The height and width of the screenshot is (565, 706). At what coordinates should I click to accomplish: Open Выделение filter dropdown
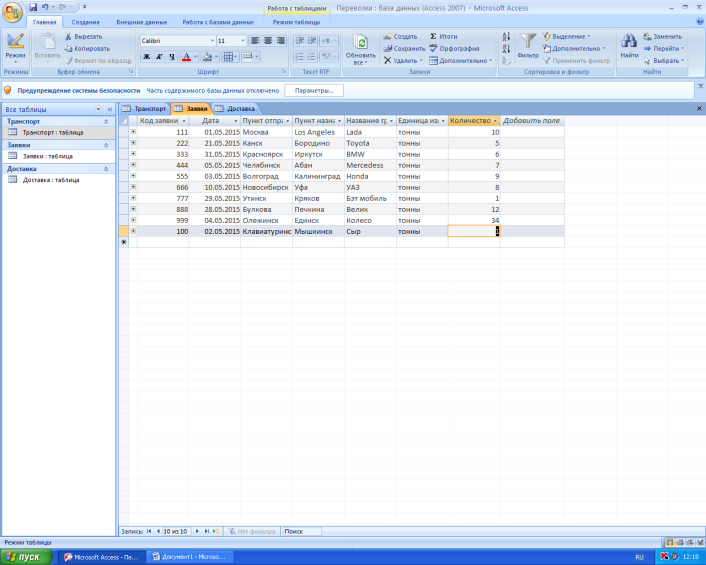[567, 36]
